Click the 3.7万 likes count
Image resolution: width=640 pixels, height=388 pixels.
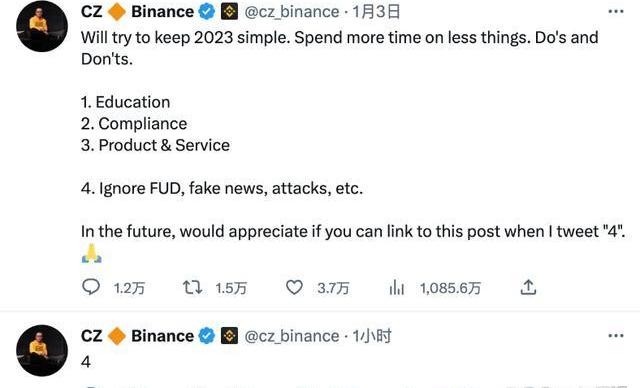coord(333,288)
